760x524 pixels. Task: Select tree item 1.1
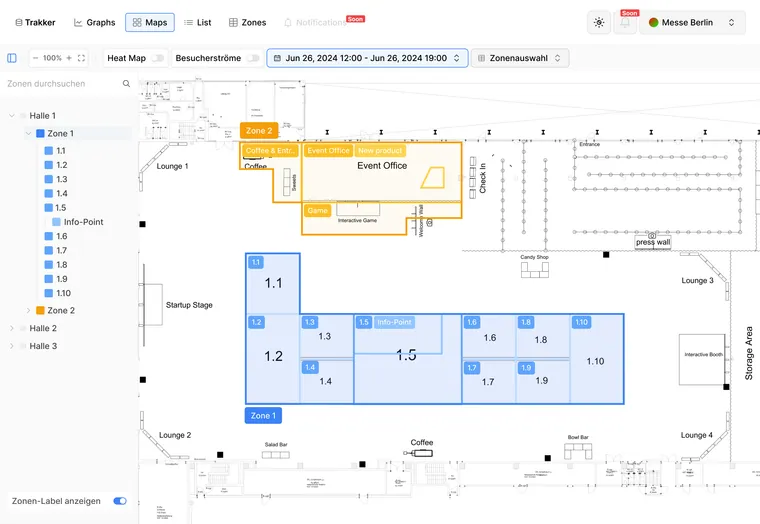(61, 151)
